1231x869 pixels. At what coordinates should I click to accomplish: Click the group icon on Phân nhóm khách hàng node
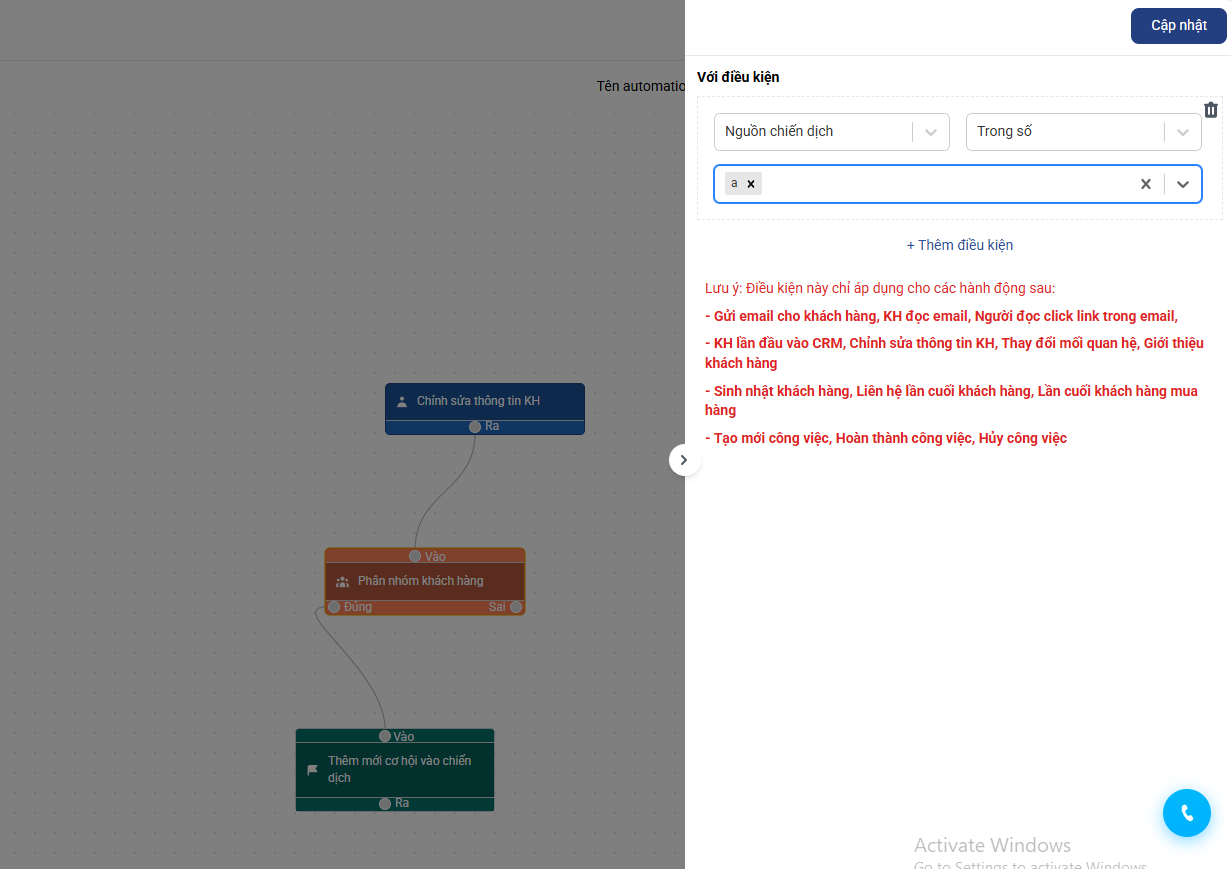click(x=342, y=581)
